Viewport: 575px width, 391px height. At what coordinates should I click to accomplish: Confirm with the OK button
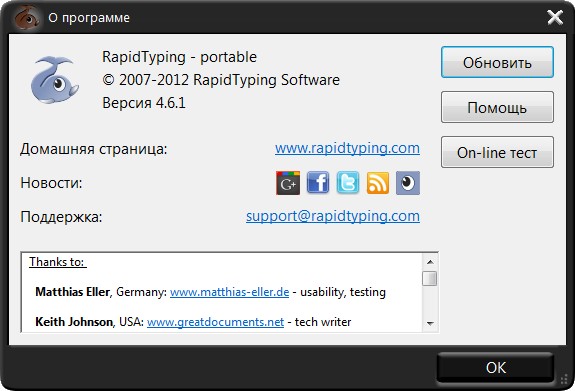pos(496,368)
